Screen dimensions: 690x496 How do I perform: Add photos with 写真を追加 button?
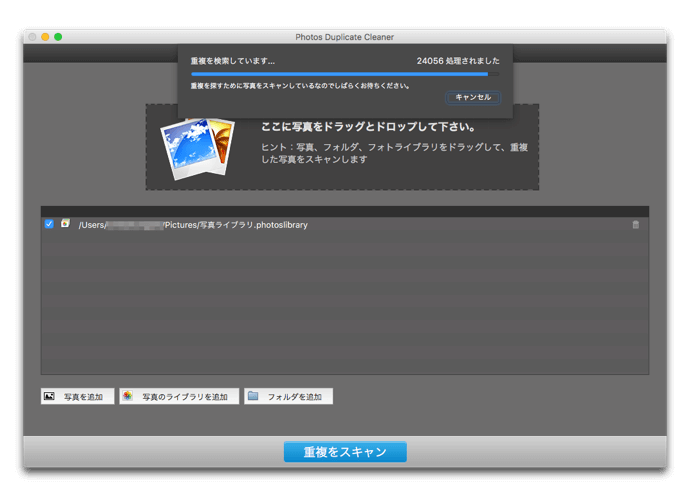(77, 396)
